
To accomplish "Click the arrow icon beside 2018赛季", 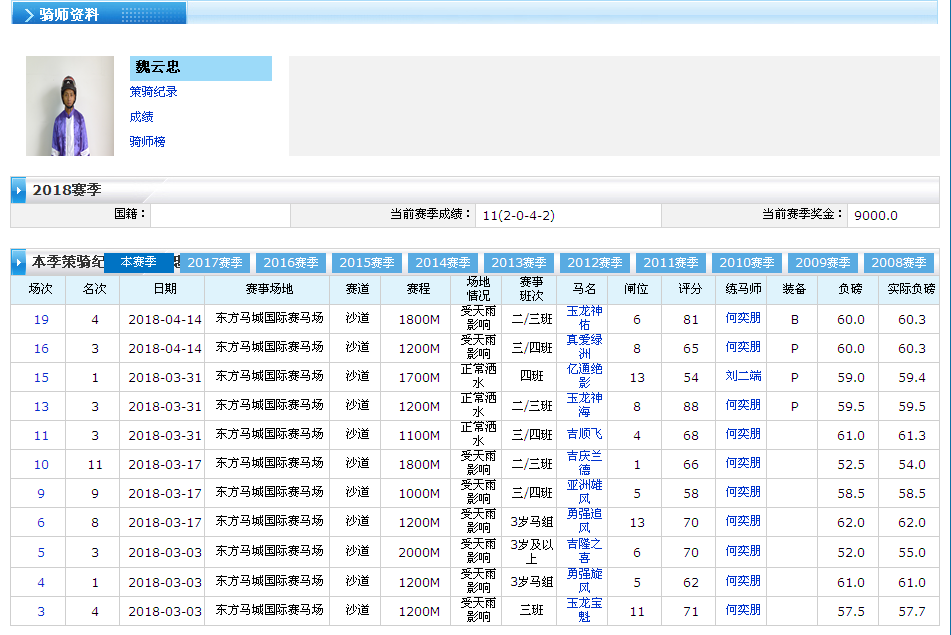I will 18,190.
